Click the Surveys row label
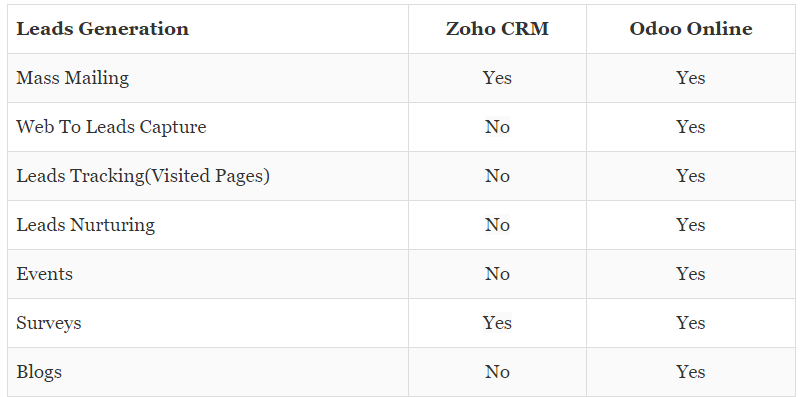The height and width of the screenshot is (397, 801). (x=49, y=323)
